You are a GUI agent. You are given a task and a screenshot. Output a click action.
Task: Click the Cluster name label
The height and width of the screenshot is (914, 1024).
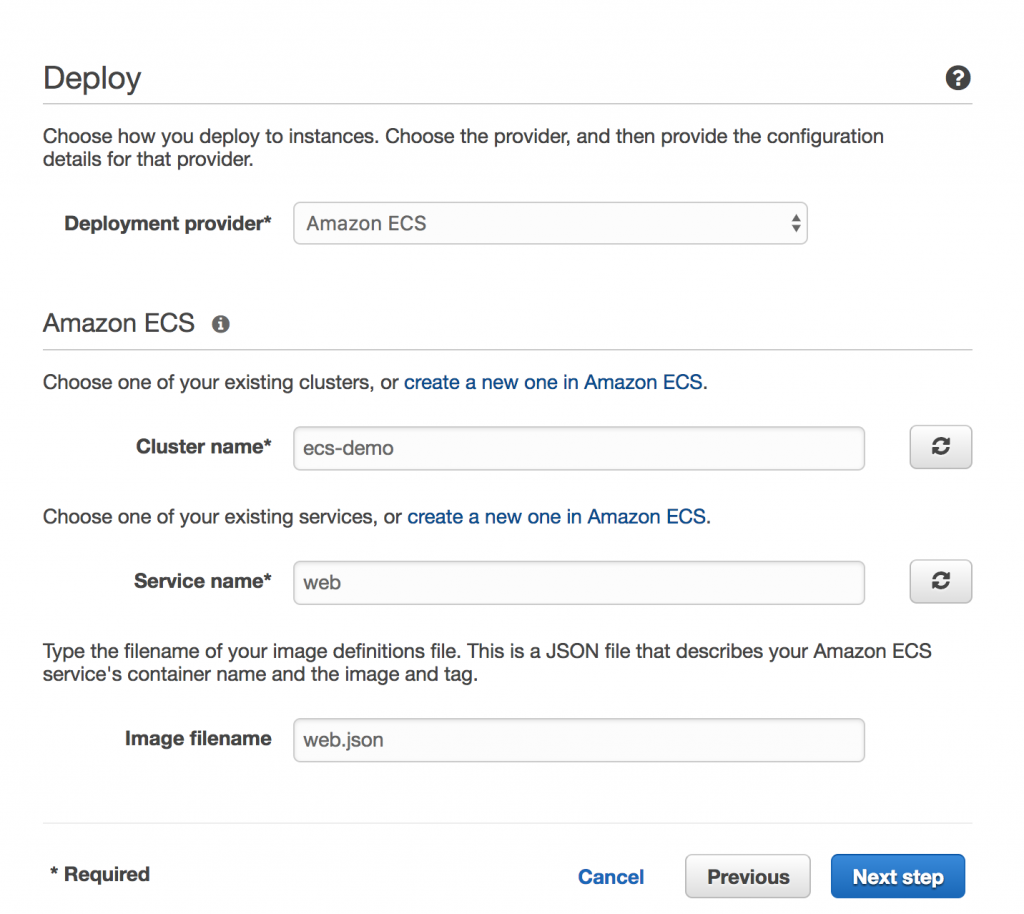(x=204, y=447)
